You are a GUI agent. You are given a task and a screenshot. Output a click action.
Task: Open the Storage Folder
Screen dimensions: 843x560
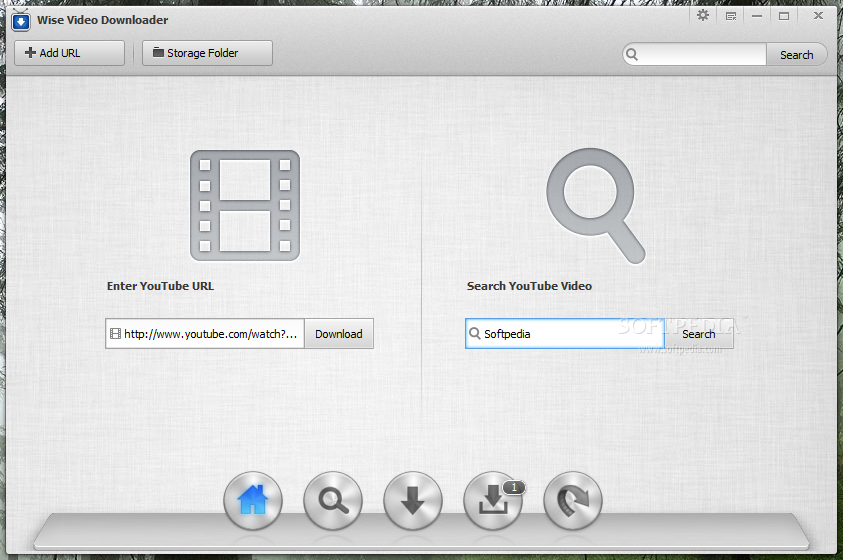(x=207, y=53)
